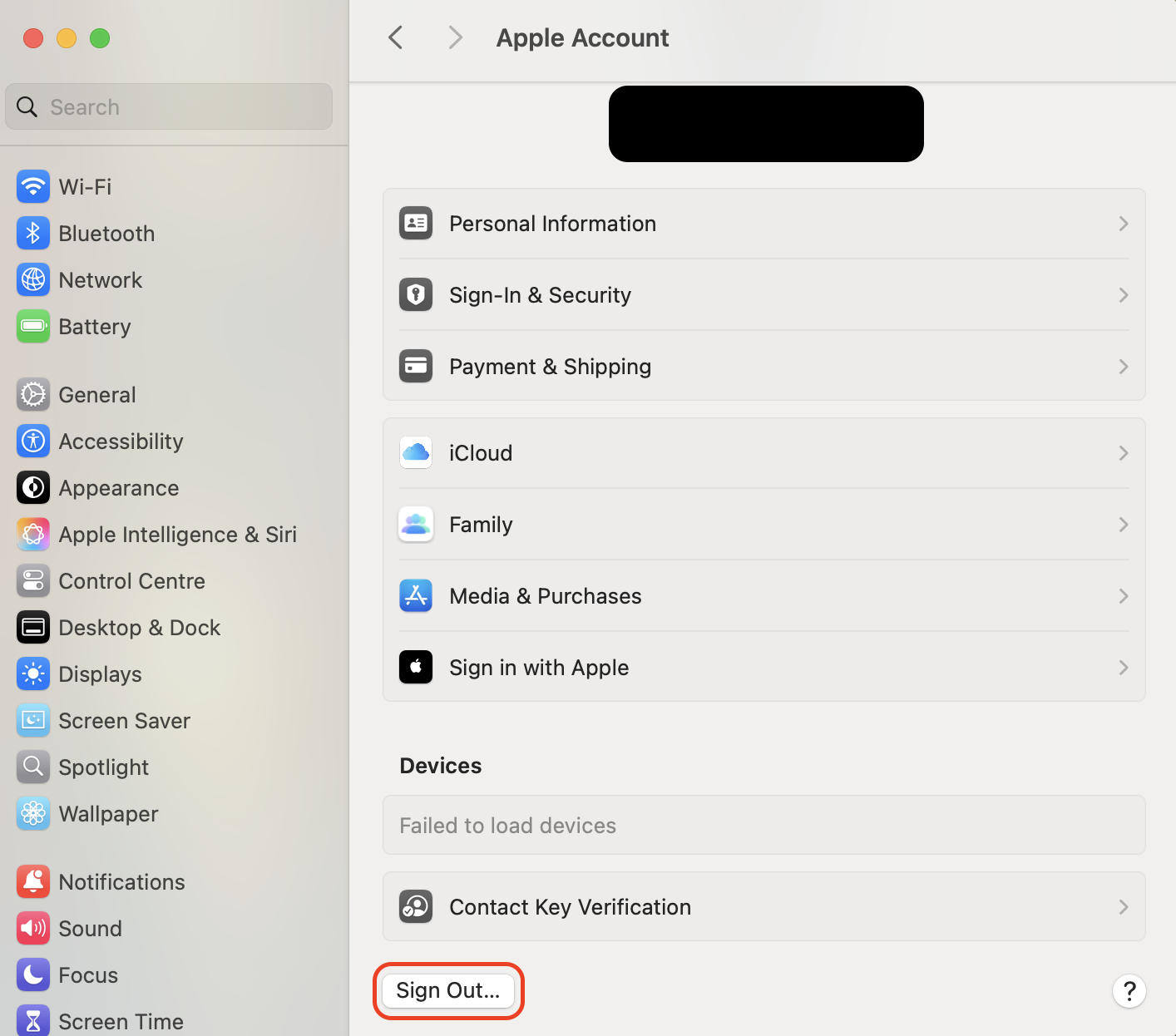Choose Notifications label in the sidebar
1176x1036 pixels.
(122, 882)
